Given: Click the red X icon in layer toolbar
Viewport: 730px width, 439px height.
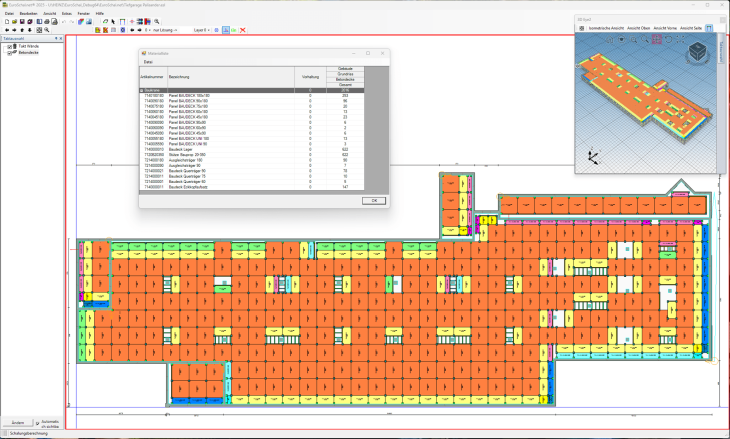Looking at the screenshot, I should coord(243,30).
